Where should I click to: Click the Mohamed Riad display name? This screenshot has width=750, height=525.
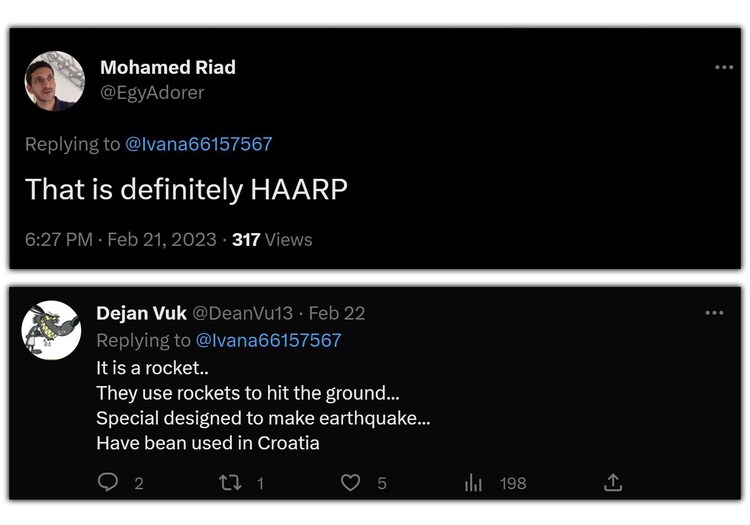coord(168,68)
